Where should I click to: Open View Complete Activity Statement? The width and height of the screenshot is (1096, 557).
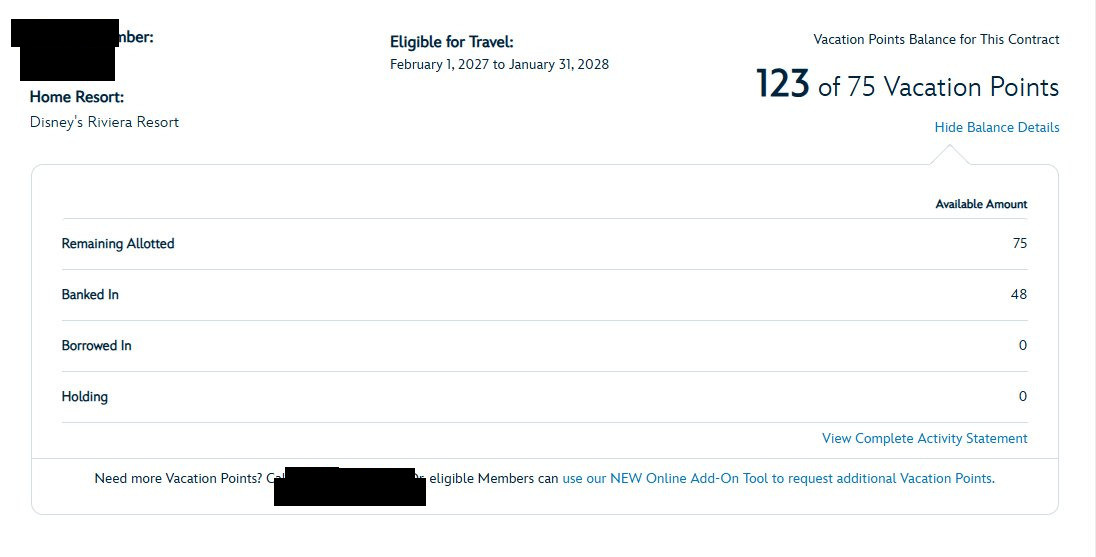pos(924,438)
